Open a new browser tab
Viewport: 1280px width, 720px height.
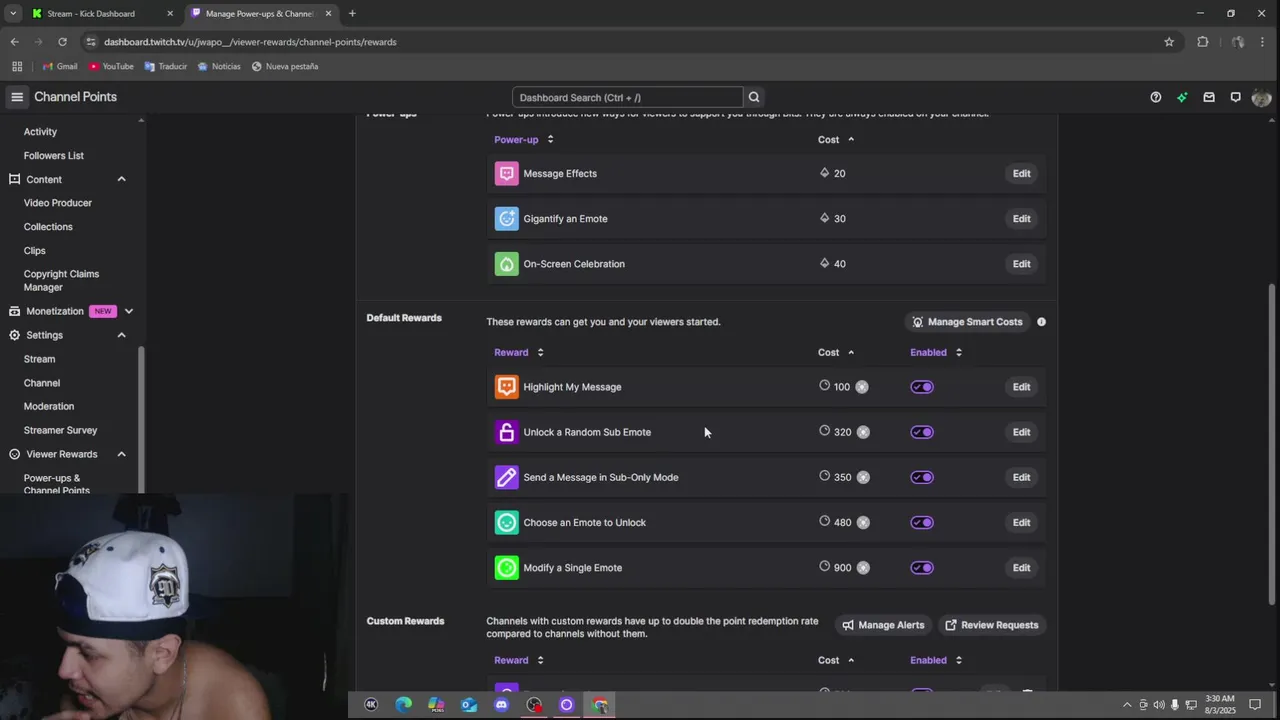coord(352,13)
